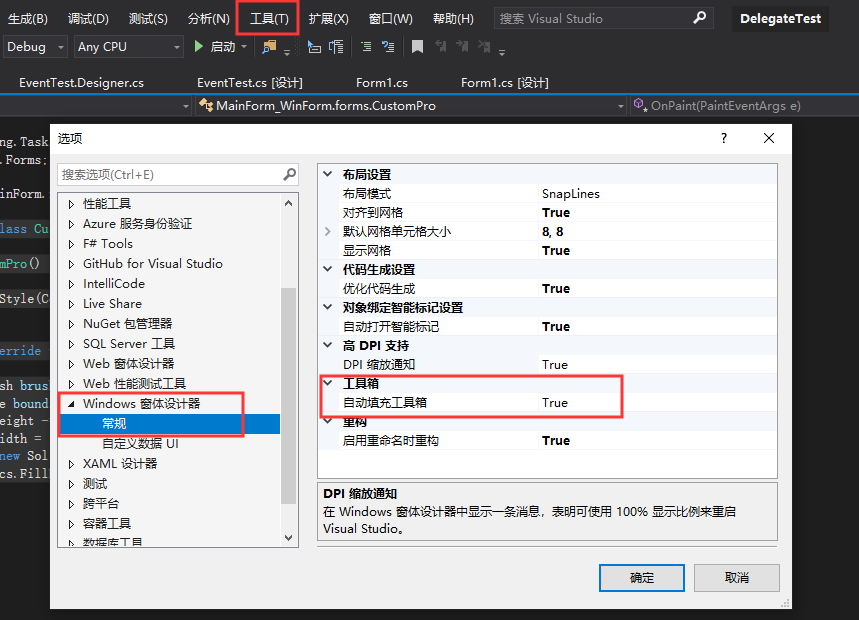Click the magnifier icon in options search box
The height and width of the screenshot is (620, 859).
tap(289, 175)
